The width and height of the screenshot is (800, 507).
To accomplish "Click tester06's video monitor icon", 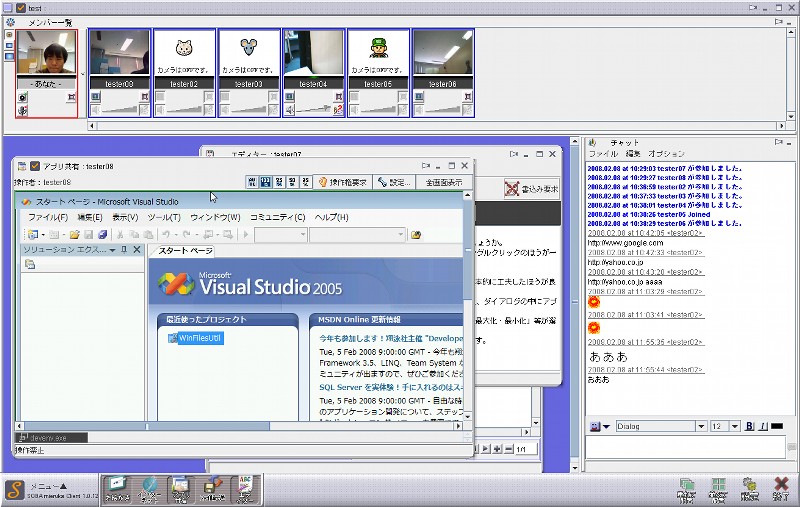I will 419,96.
